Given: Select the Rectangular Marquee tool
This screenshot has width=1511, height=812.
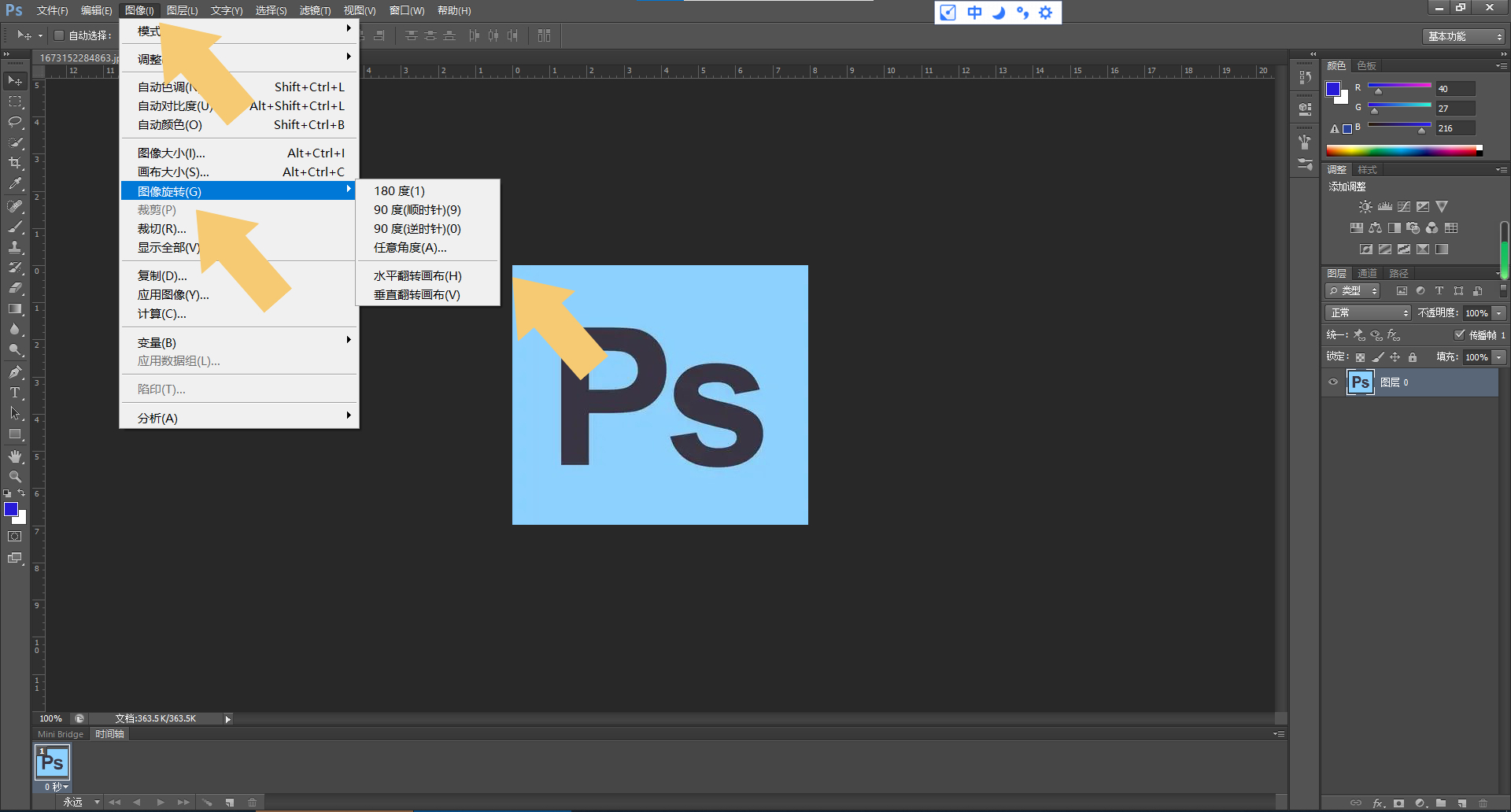Looking at the screenshot, I should (x=15, y=101).
